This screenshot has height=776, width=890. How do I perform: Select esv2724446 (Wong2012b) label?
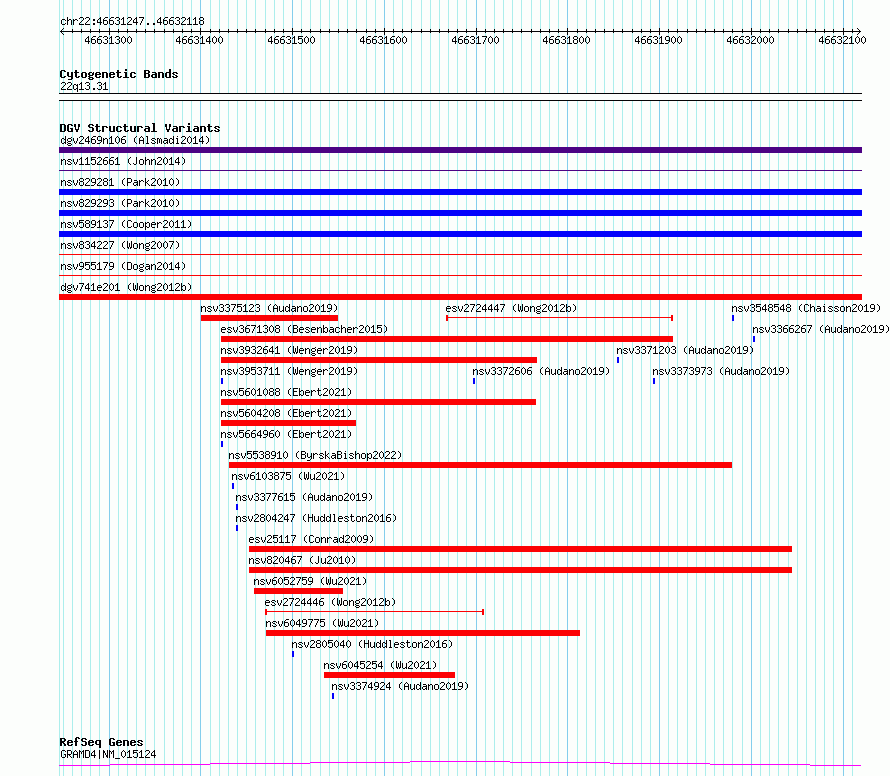[x=330, y=602]
